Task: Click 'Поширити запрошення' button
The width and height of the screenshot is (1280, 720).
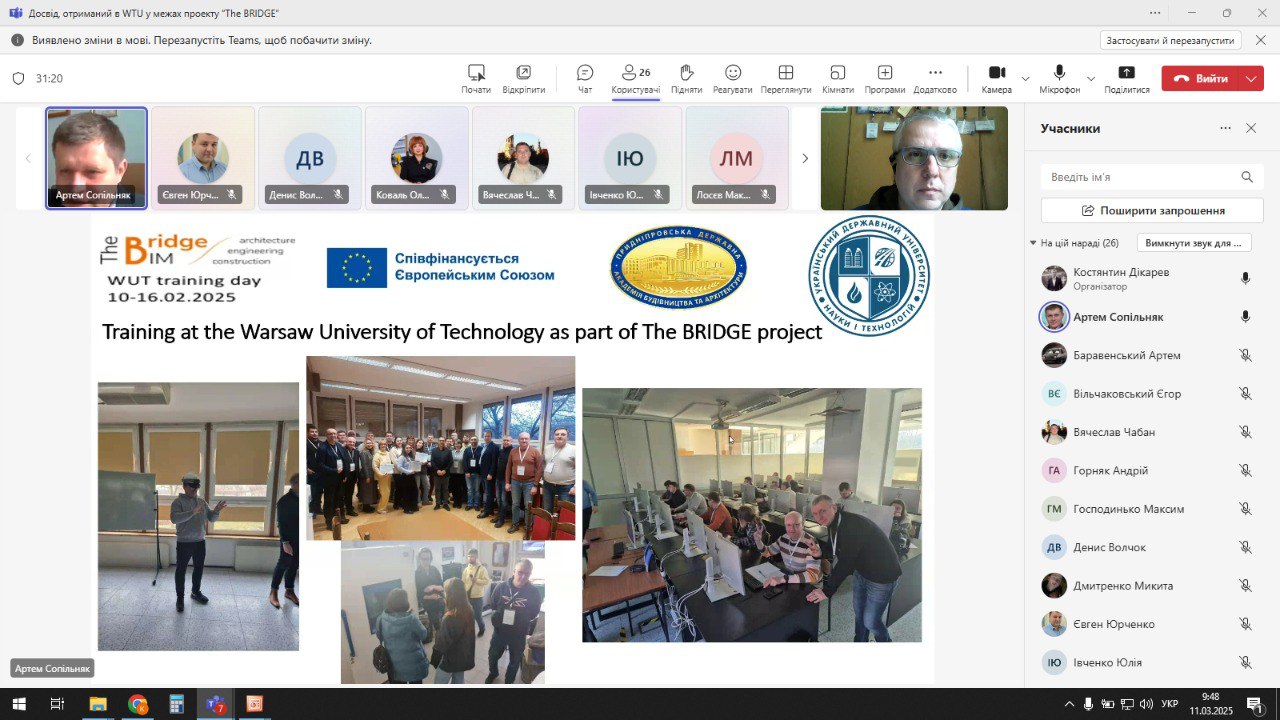Action: [x=1152, y=211]
